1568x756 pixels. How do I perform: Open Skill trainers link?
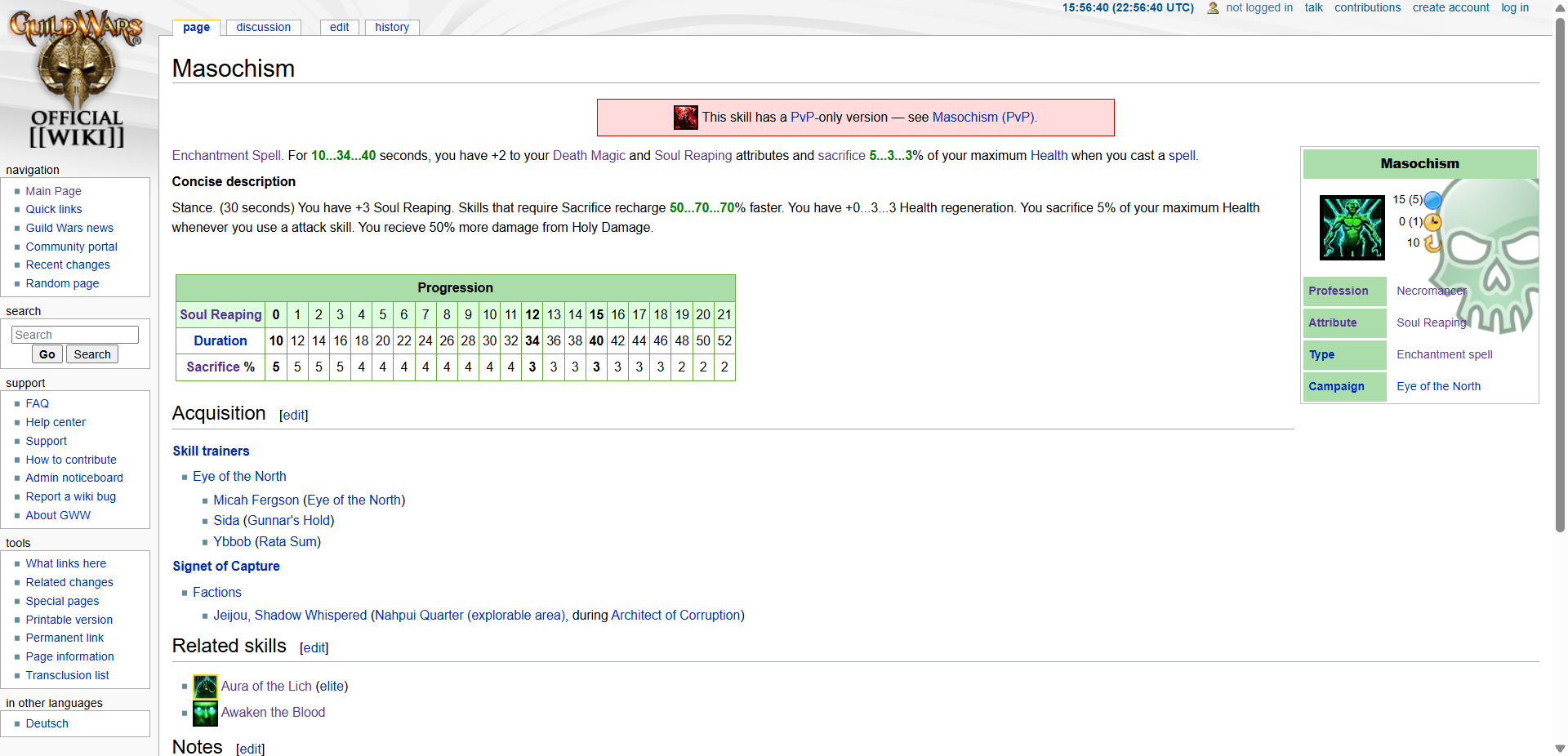(211, 451)
